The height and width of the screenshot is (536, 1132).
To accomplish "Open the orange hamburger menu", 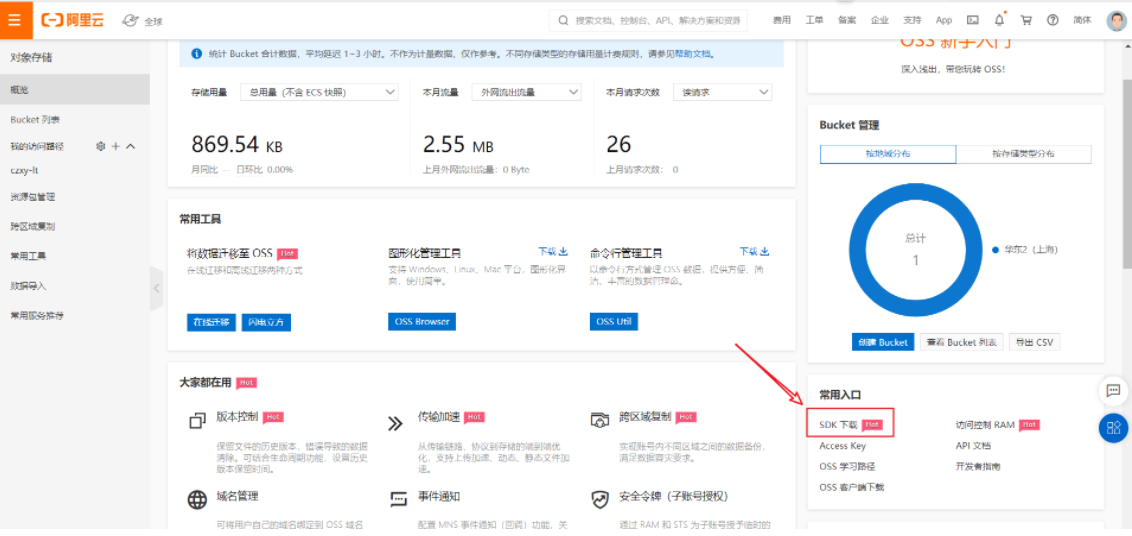I will [16, 20].
